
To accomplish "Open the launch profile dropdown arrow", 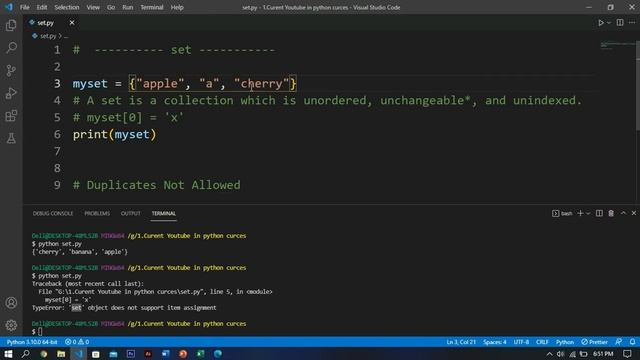I will (x=588, y=213).
